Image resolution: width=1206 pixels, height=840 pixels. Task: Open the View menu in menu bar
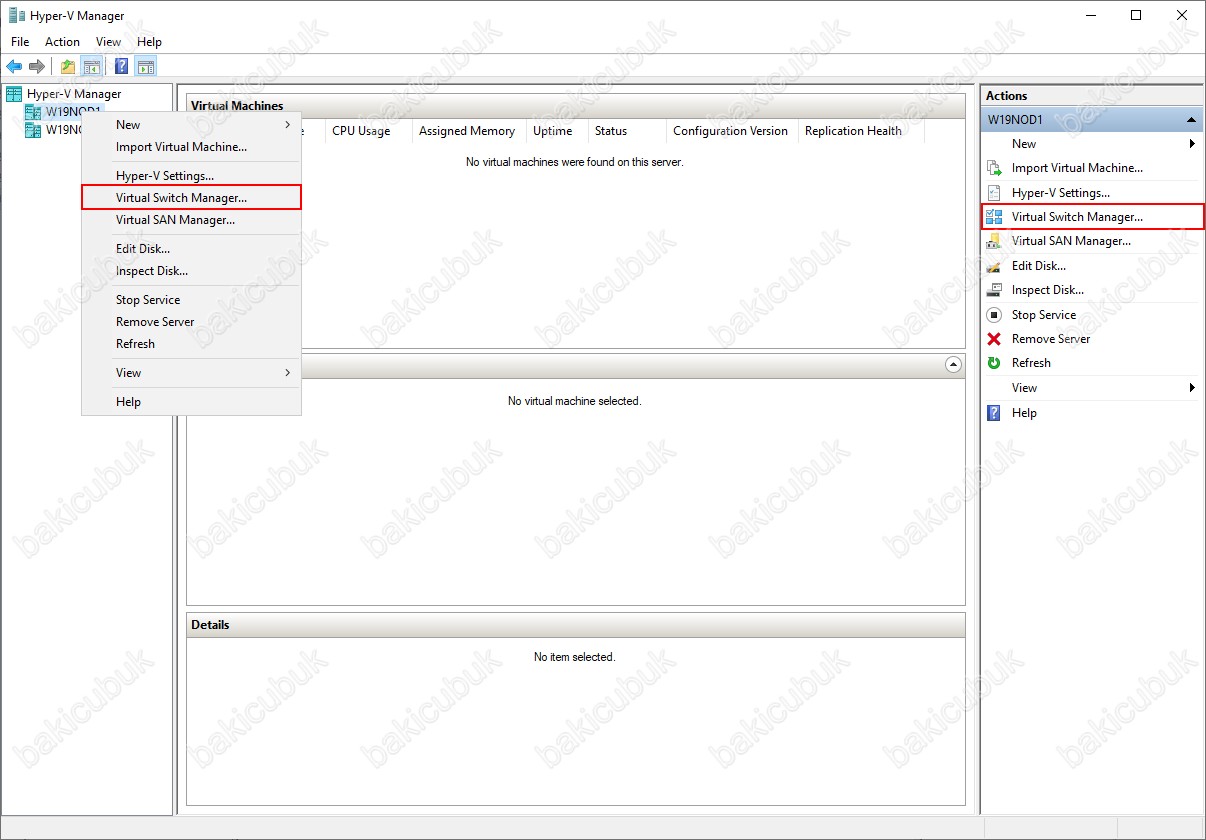click(x=108, y=42)
